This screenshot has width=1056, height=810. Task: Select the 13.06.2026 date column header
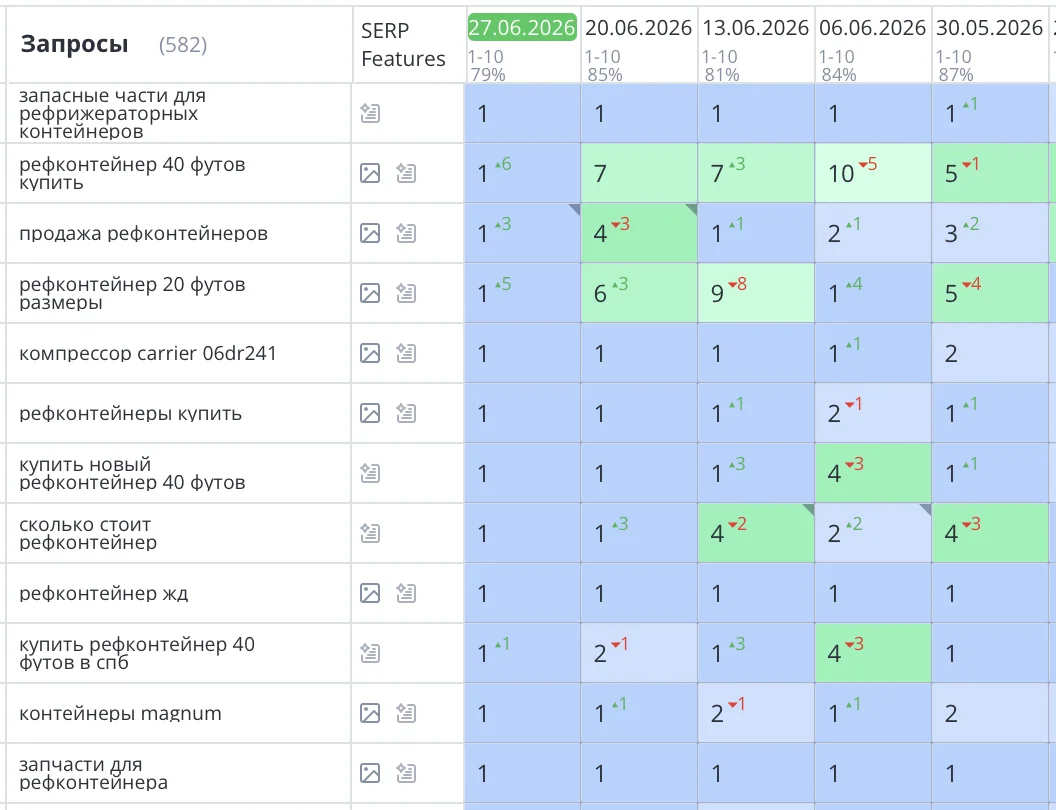[x=756, y=28]
